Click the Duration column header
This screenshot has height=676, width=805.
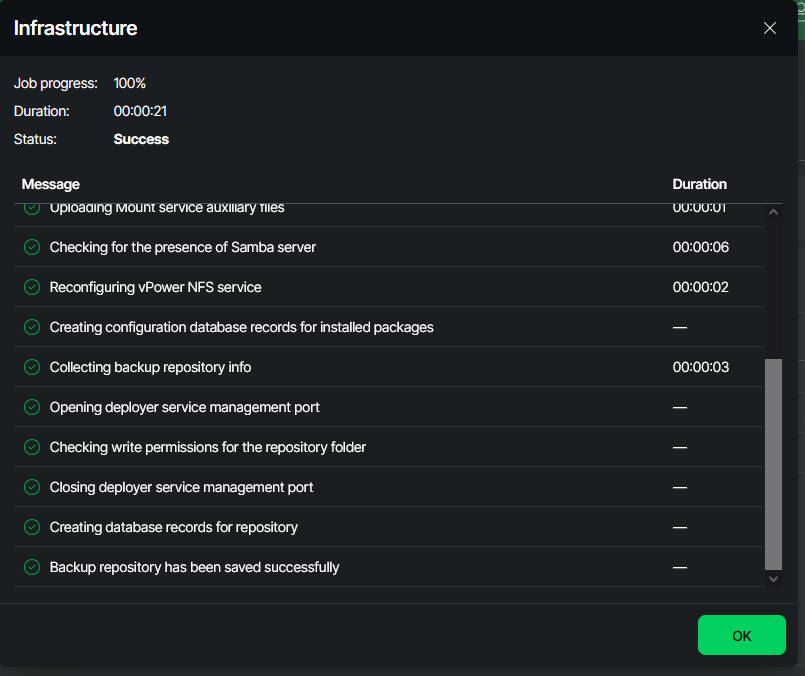699,184
